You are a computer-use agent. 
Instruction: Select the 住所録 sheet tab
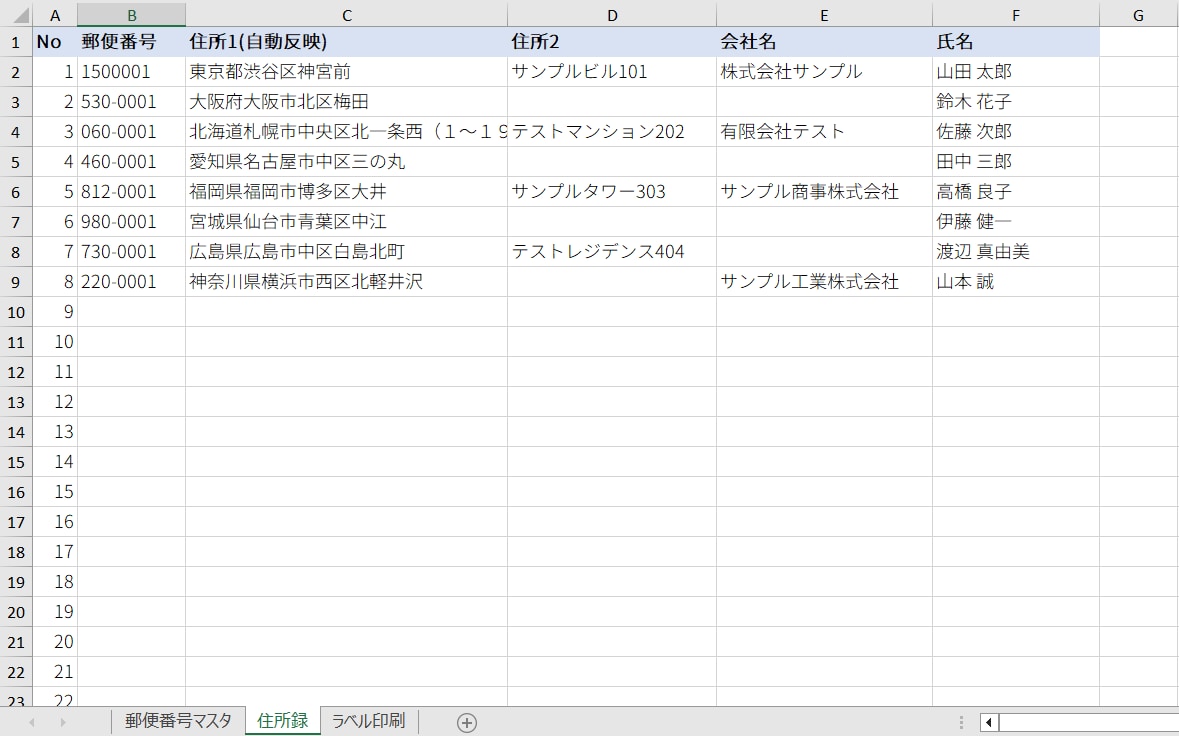[x=283, y=721]
